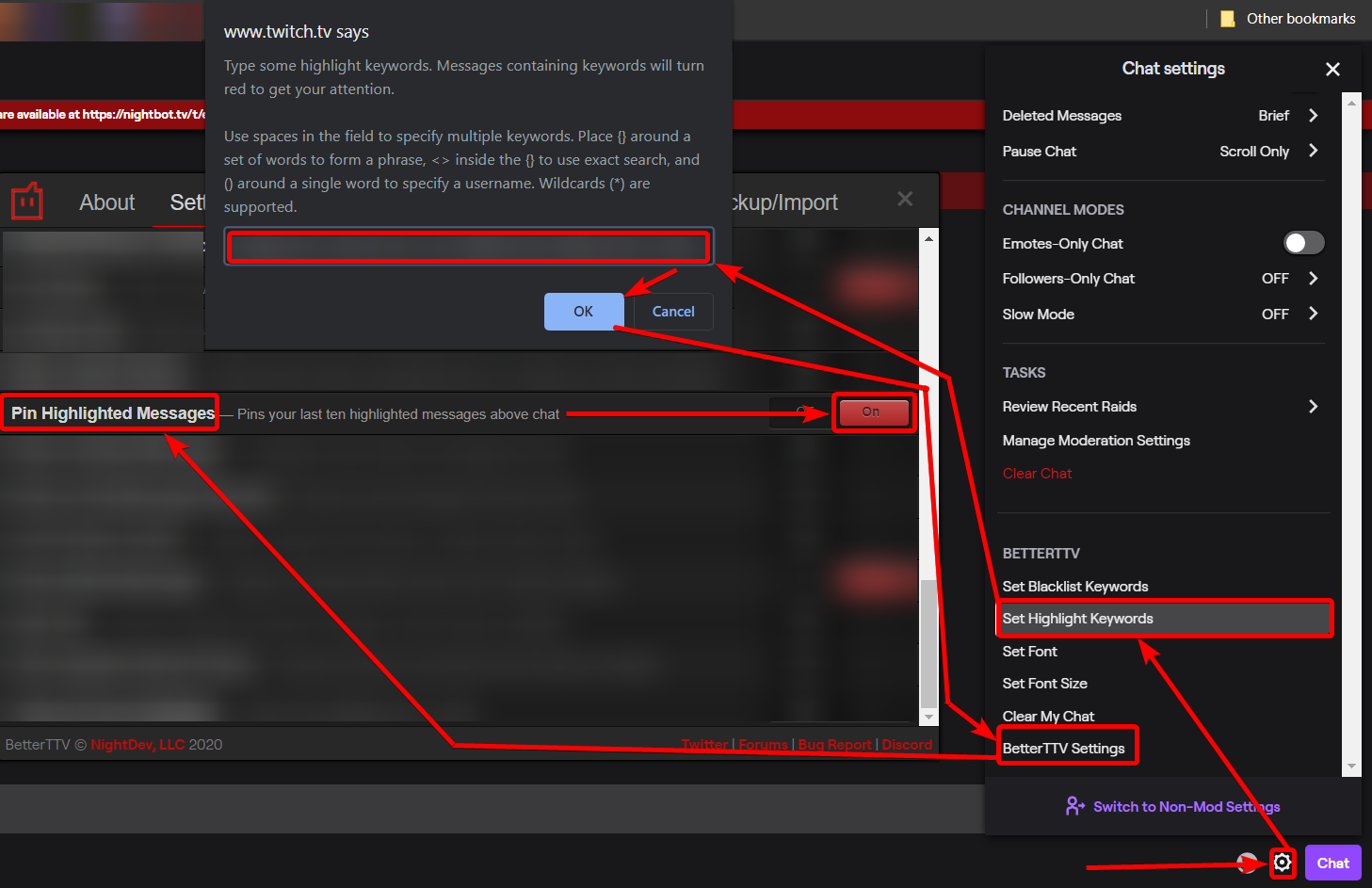Viewport: 1372px width, 888px height.
Task: Open the Twitter footer link
Action: tap(705, 744)
